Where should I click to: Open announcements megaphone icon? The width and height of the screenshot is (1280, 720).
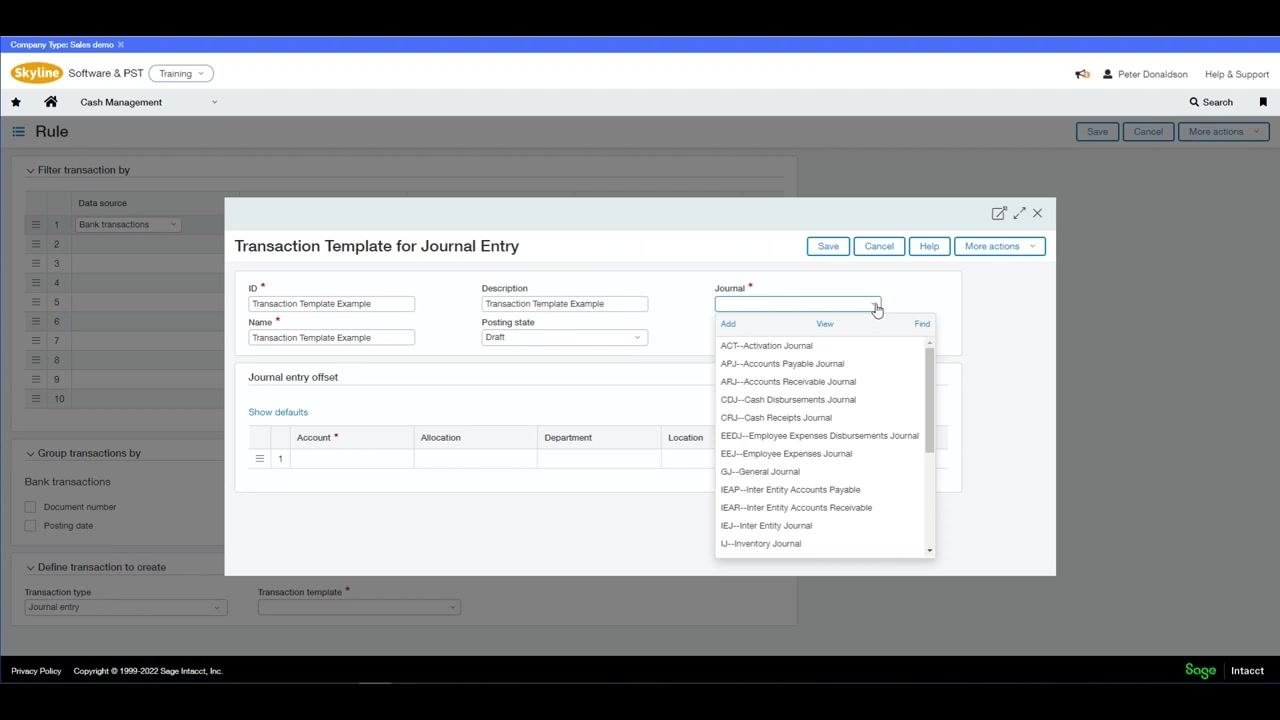[1082, 74]
